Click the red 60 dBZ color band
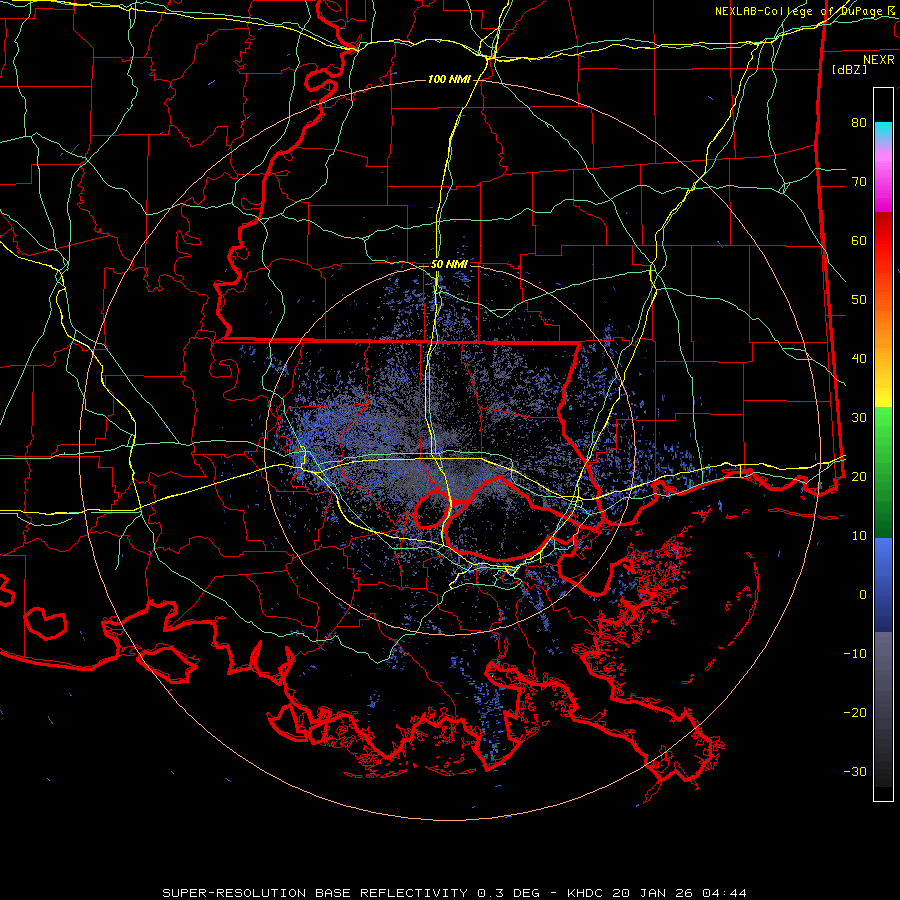The image size is (900, 900). [883, 240]
